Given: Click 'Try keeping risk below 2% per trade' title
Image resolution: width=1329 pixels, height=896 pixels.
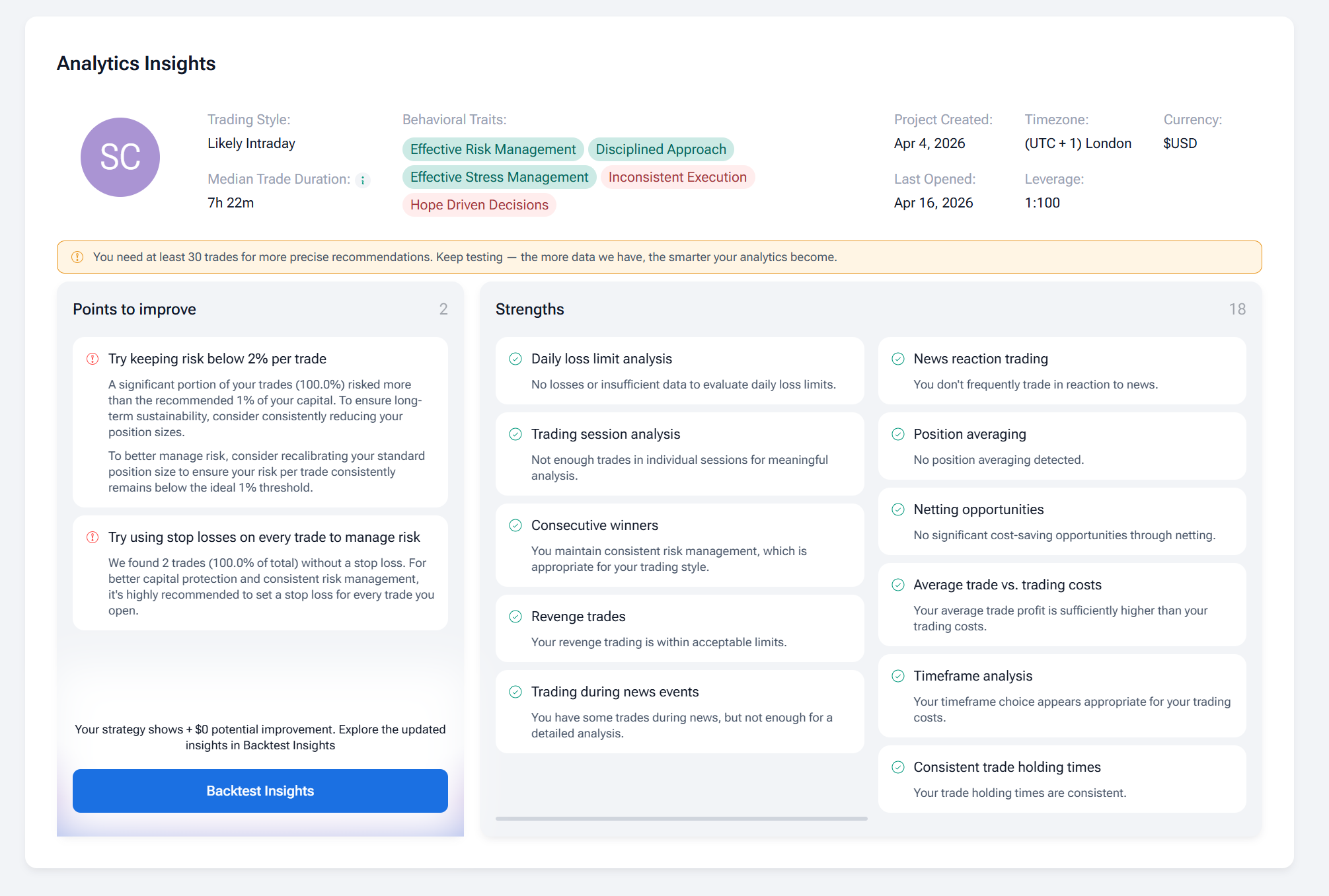Looking at the screenshot, I should (217, 359).
